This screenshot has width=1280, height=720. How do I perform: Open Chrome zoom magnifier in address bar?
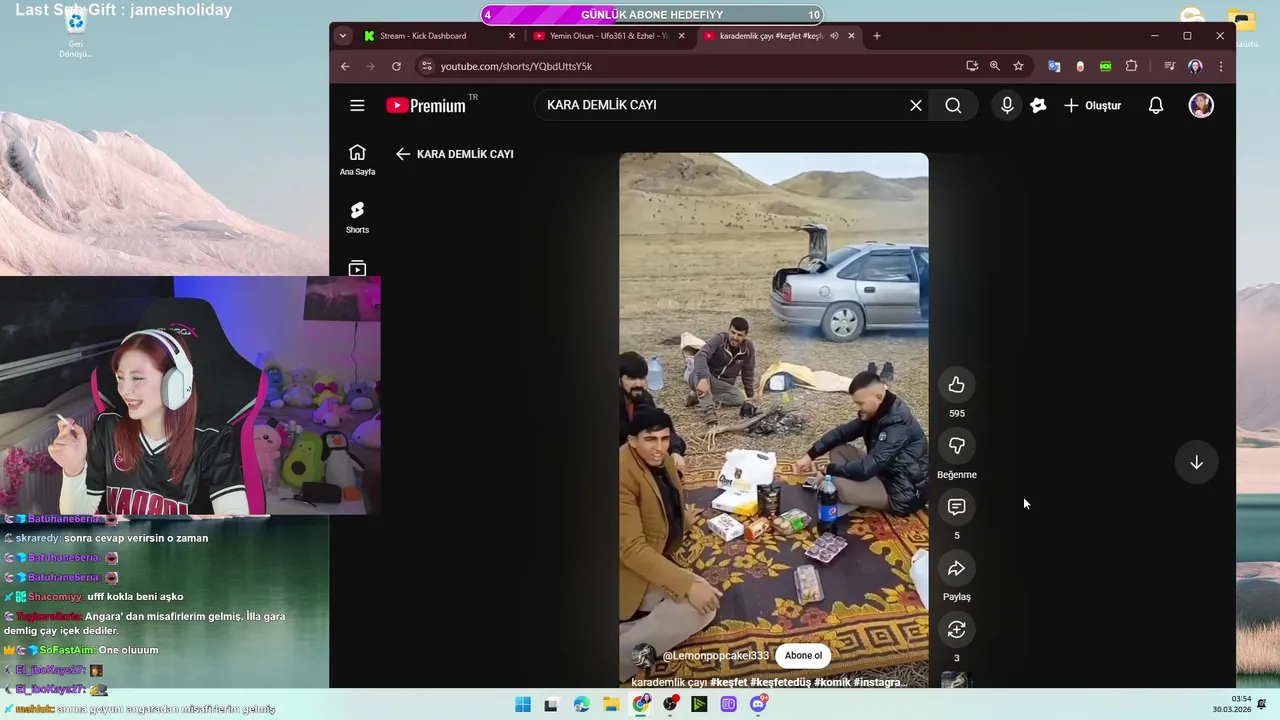click(994, 66)
